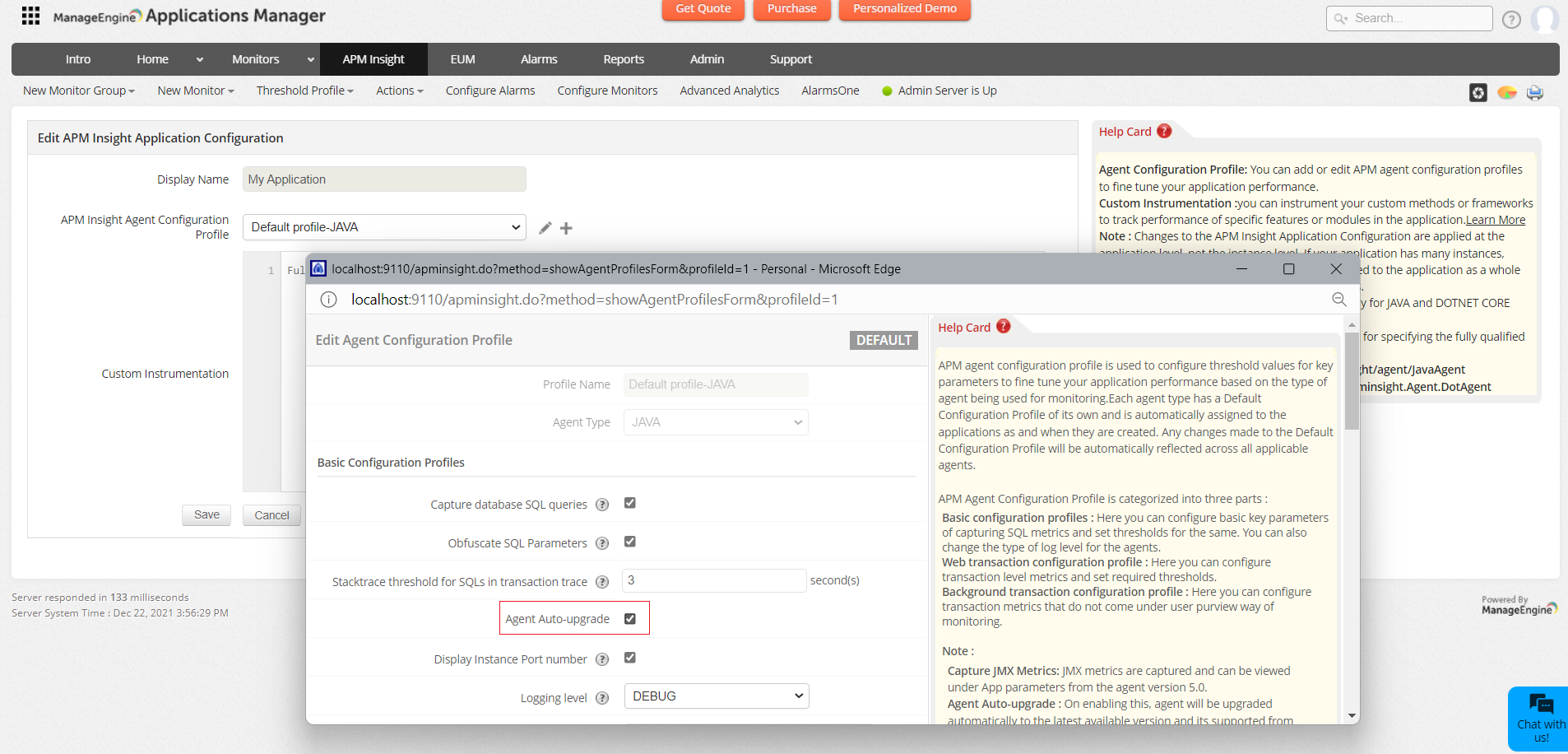Click the Admin Server is Up status
This screenshot has height=754, width=1568.
(939, 91)
